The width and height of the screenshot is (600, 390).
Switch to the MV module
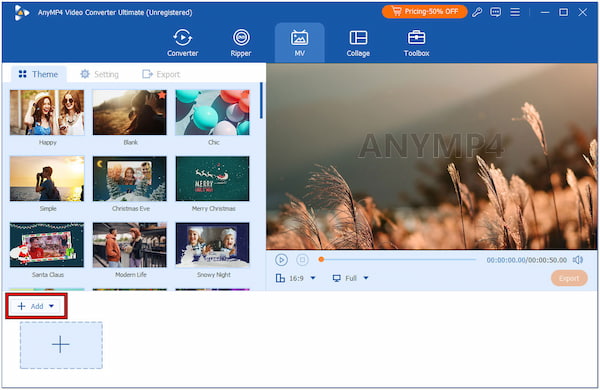coord(299,43)
